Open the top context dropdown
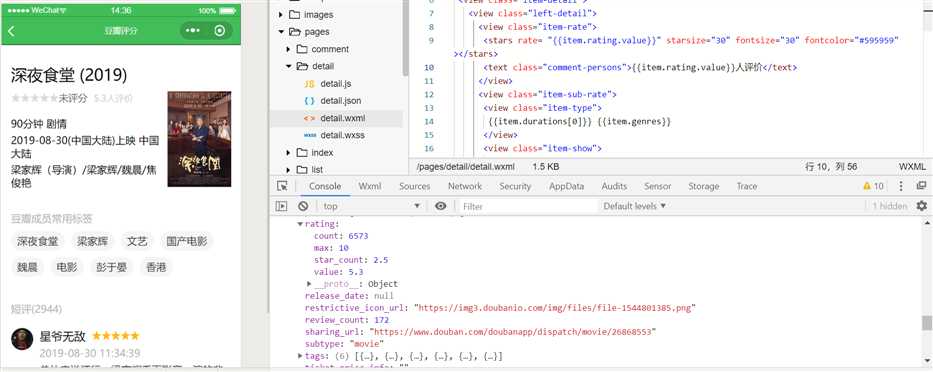The image size is (933, 372). tap(372, 206)
